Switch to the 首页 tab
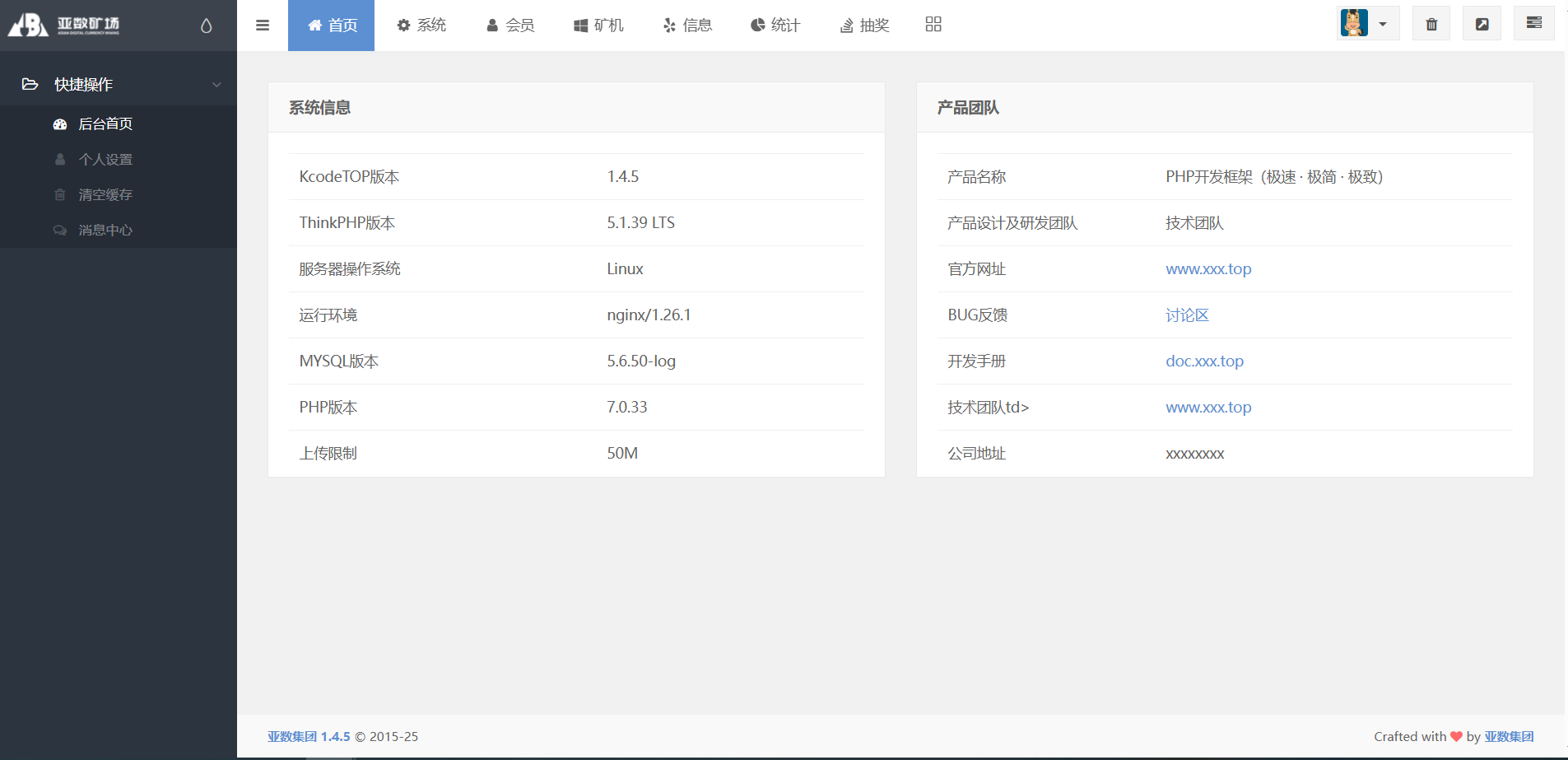The image size is (1568, 760). pyautogui.click(x=331, y=26)
